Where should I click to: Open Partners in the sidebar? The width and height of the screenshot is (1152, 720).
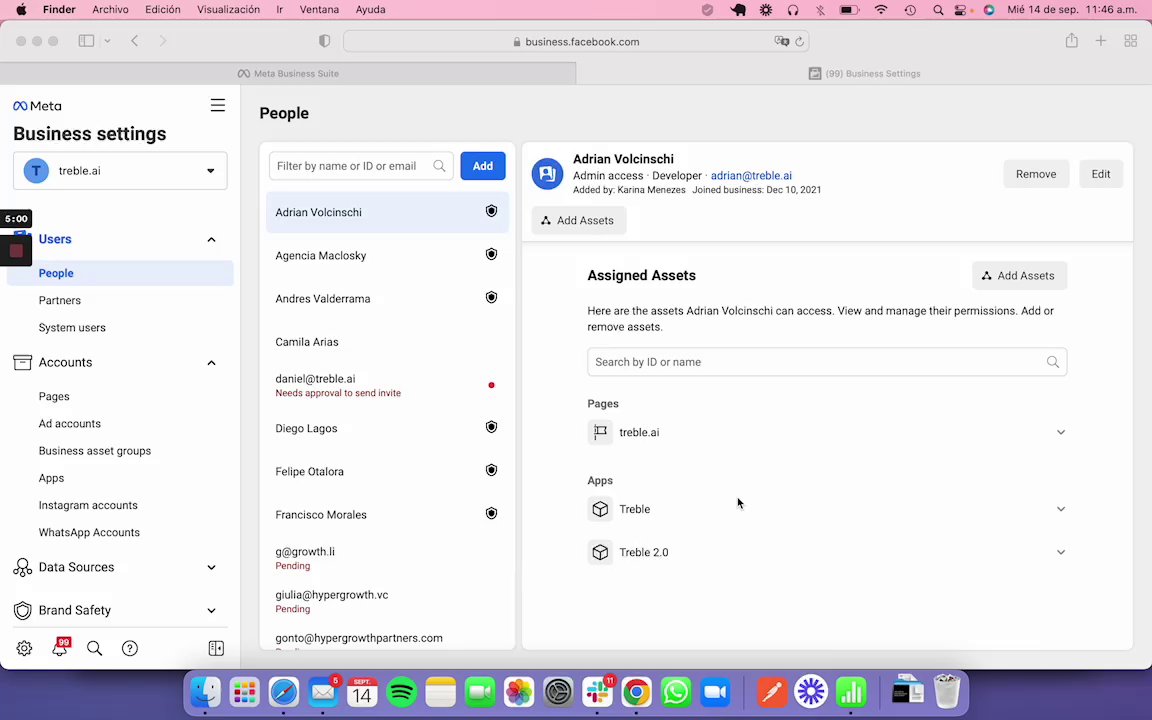click(60, 300)
